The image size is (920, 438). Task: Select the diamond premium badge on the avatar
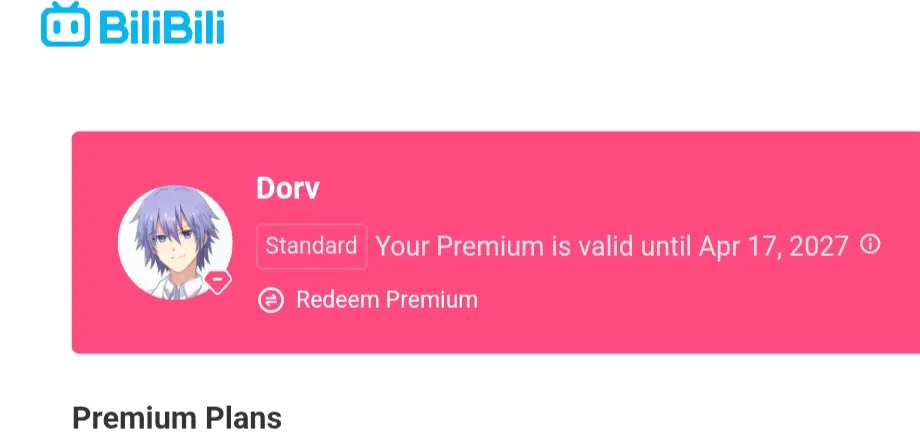[218, 281]
